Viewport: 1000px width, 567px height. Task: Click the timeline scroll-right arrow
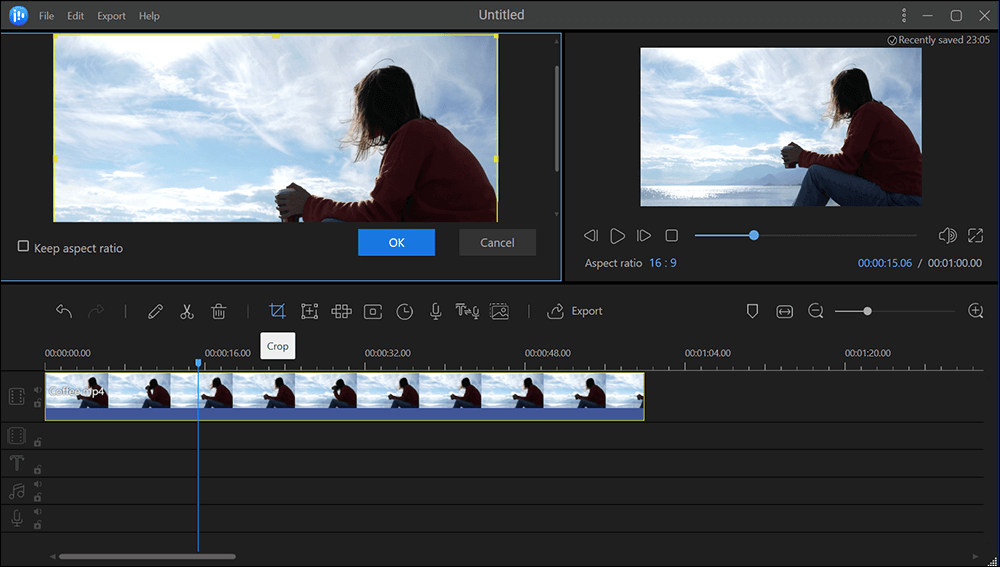[975, 556]
